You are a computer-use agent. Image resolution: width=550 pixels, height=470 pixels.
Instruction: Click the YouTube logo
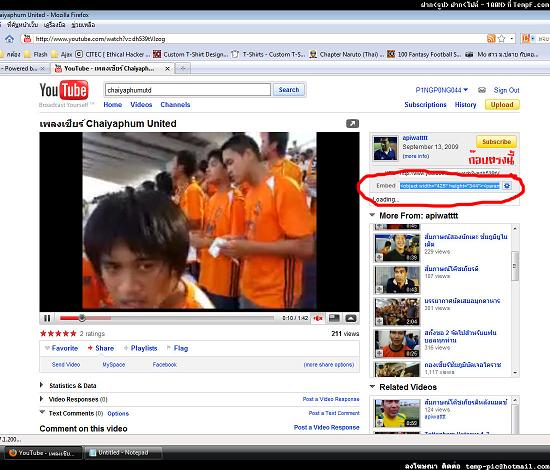tap(64, 90)
